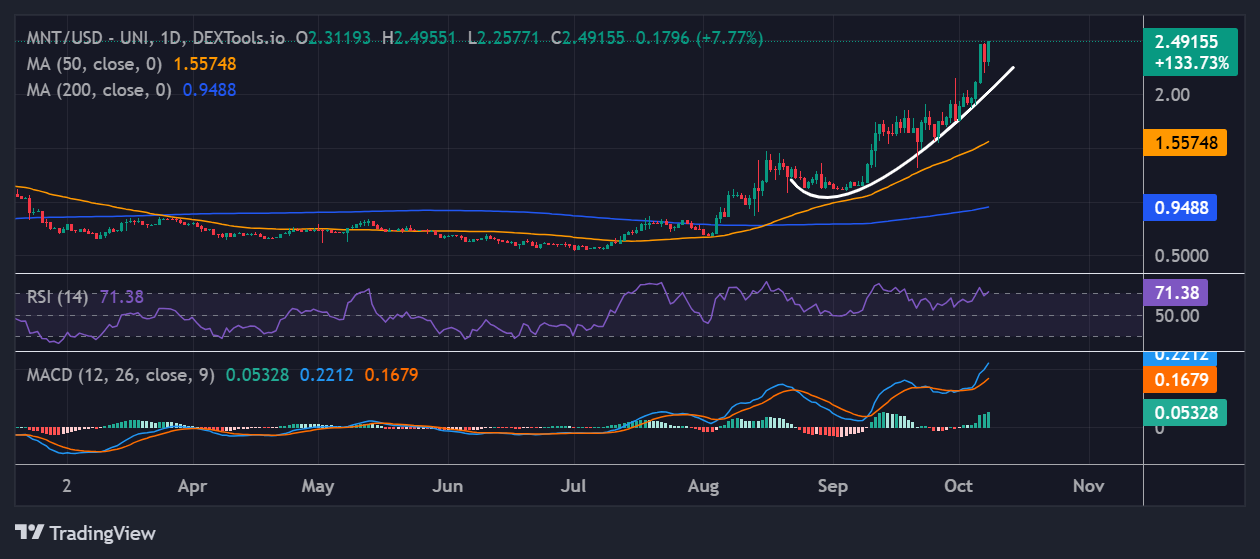
Task: Select the orange 1.55748 MA price tag
Action: point(1186,143)
